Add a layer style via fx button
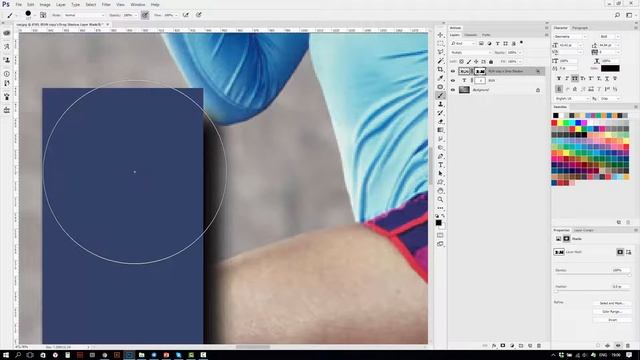 [x=494, y=346]
